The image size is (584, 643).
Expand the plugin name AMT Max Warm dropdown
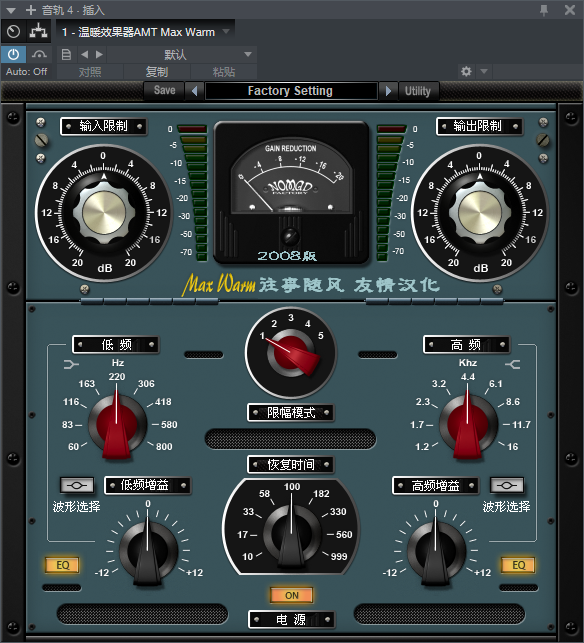click(226, 32)
